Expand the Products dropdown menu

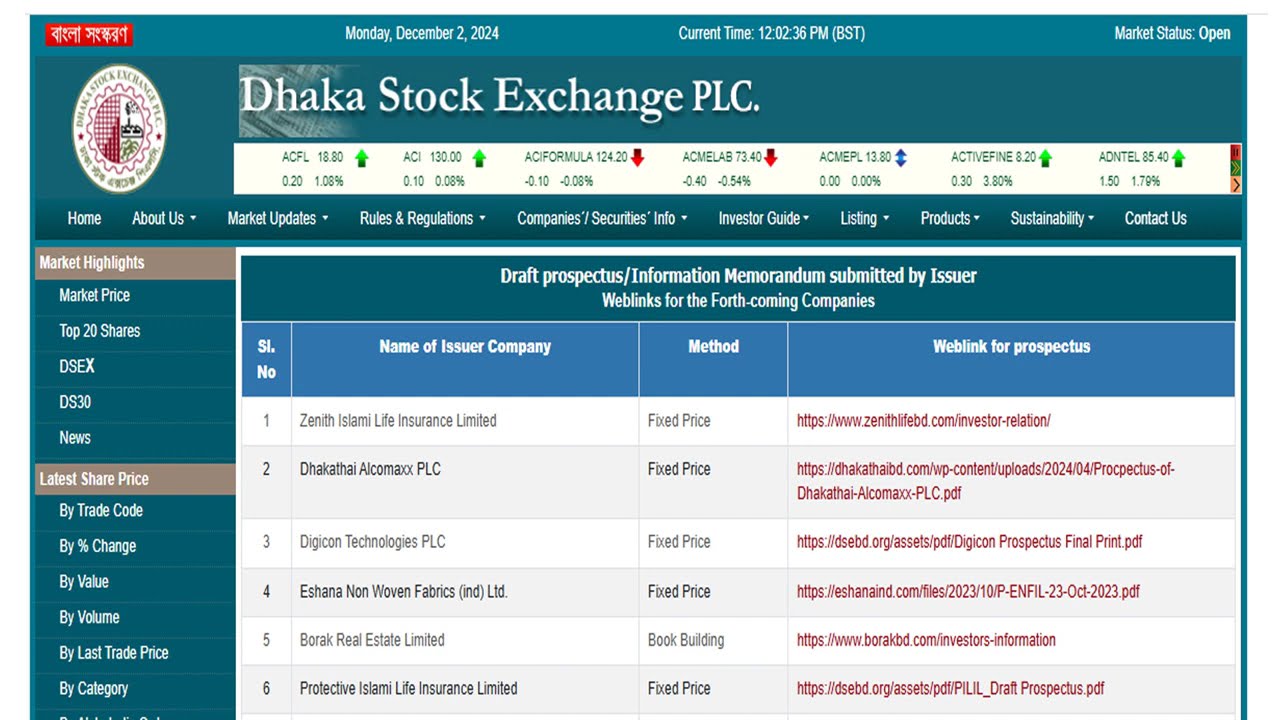950,218
